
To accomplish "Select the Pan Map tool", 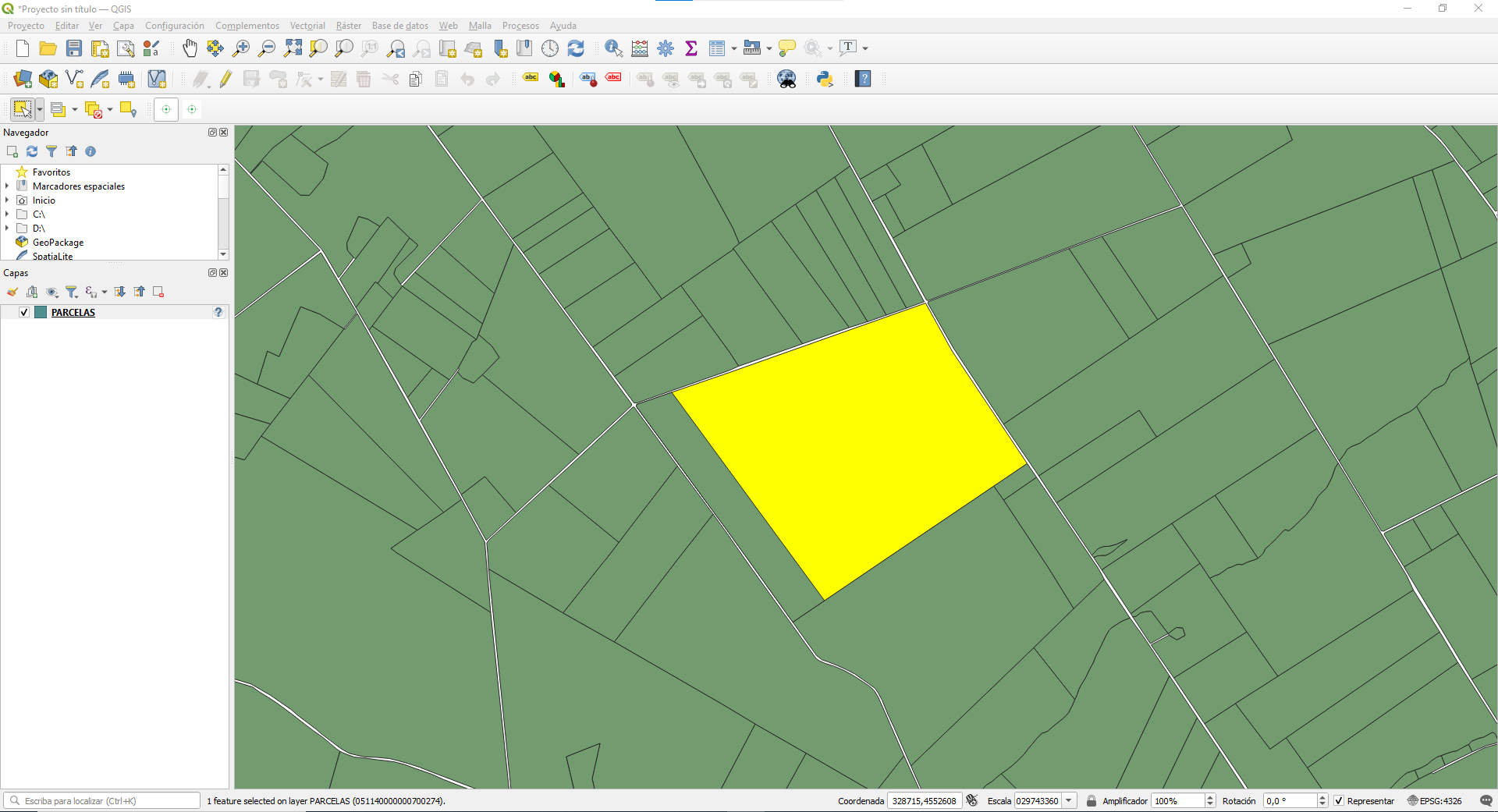I will 190,48.
